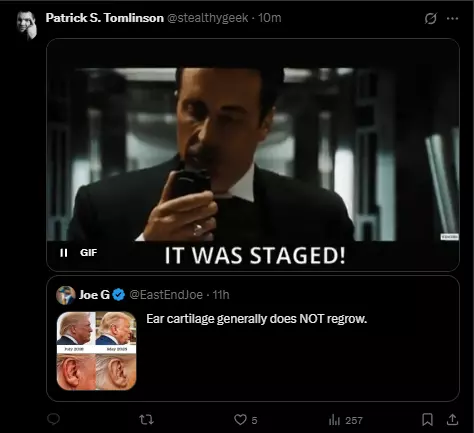This screenshot has height=433, width=474.
Task: Repost this tweet with the retweet icon
Action: (x=146, y=420)
